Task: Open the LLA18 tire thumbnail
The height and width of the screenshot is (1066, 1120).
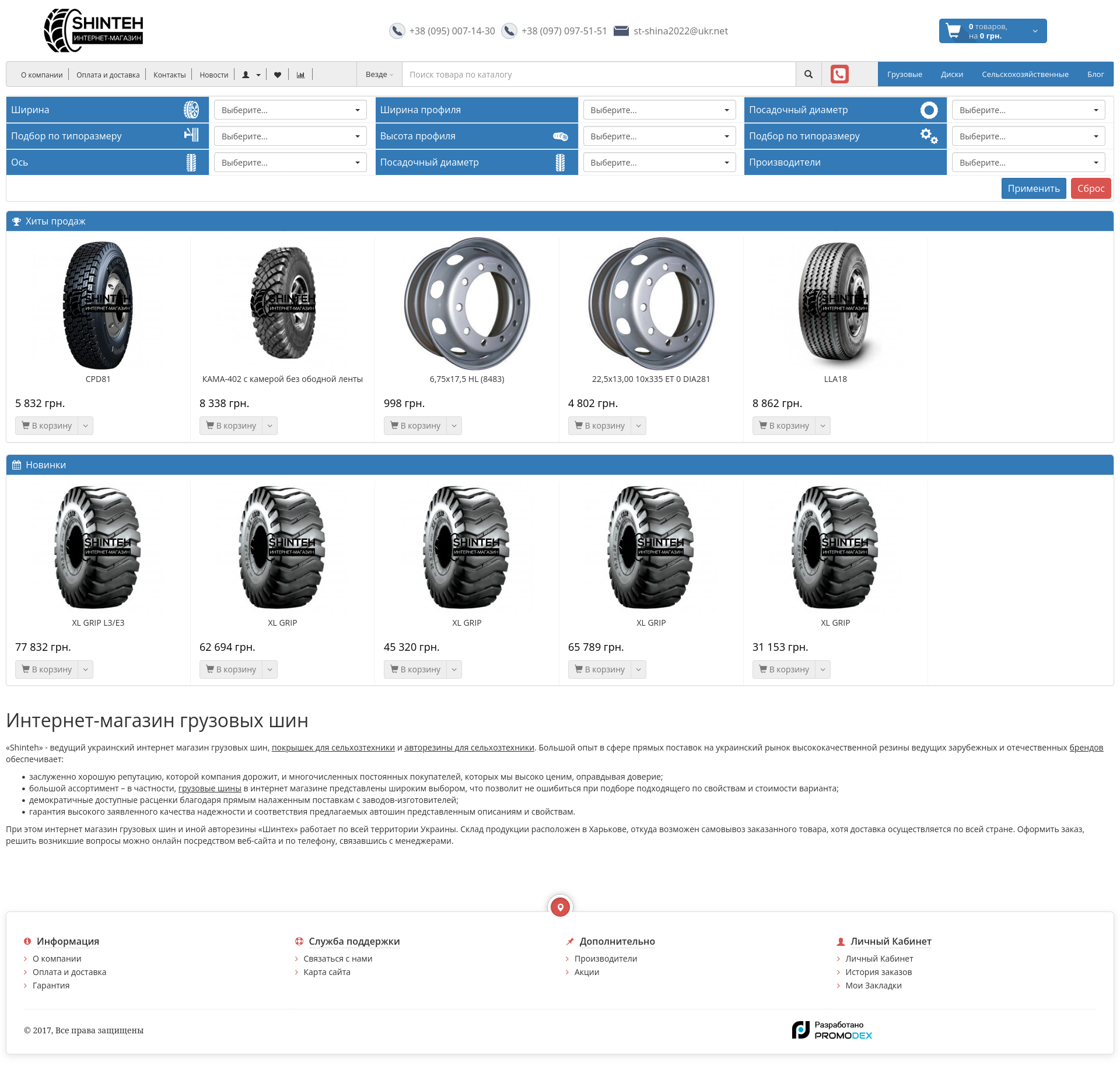Action: point(835,304)
